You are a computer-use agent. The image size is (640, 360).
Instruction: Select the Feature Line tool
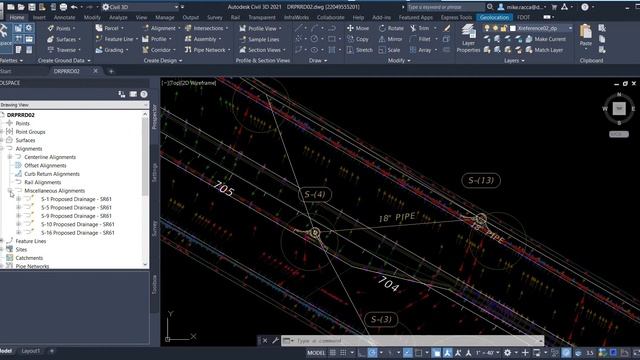116,39
